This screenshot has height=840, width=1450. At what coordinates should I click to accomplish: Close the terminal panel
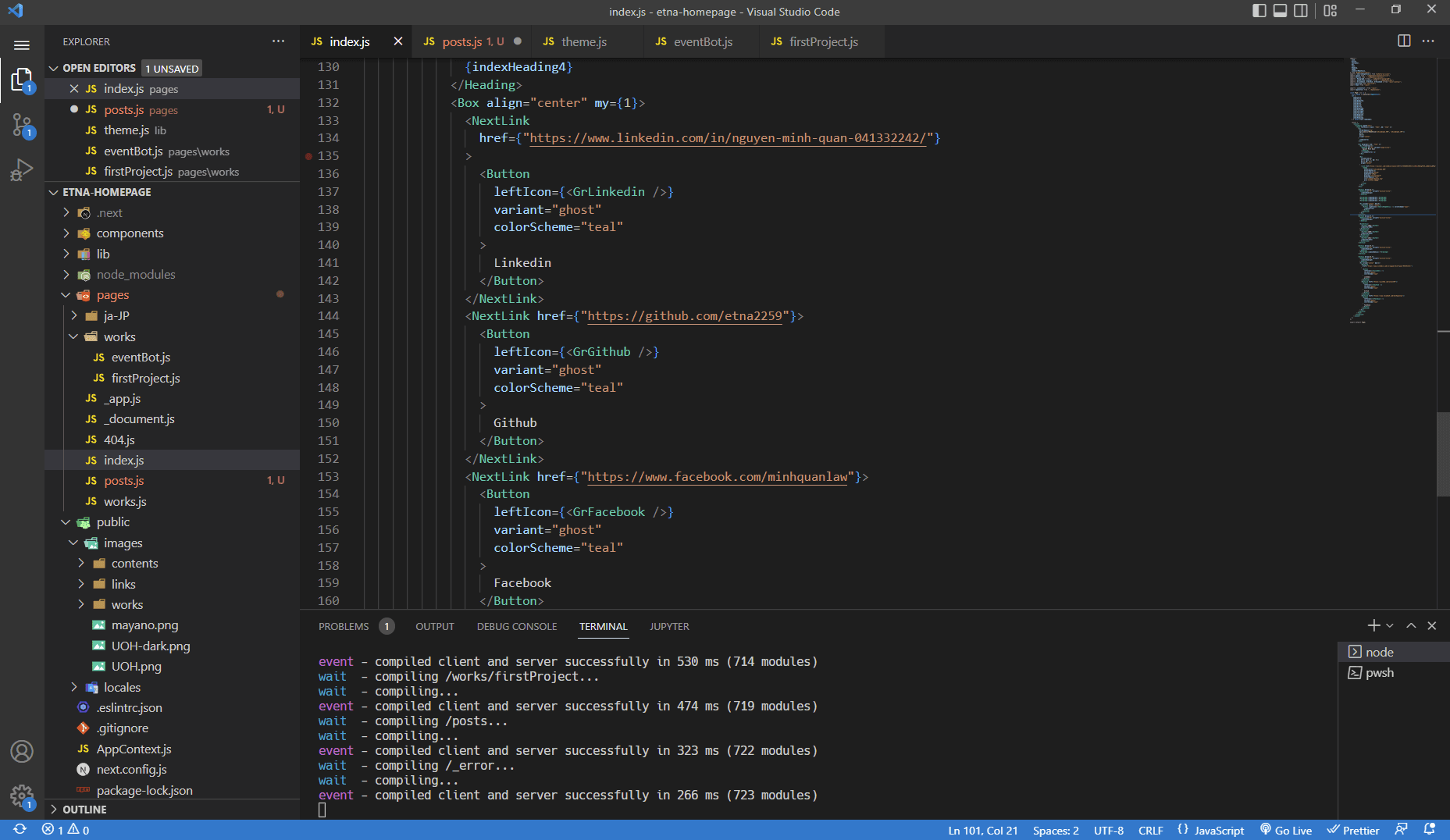[1432, 625]
